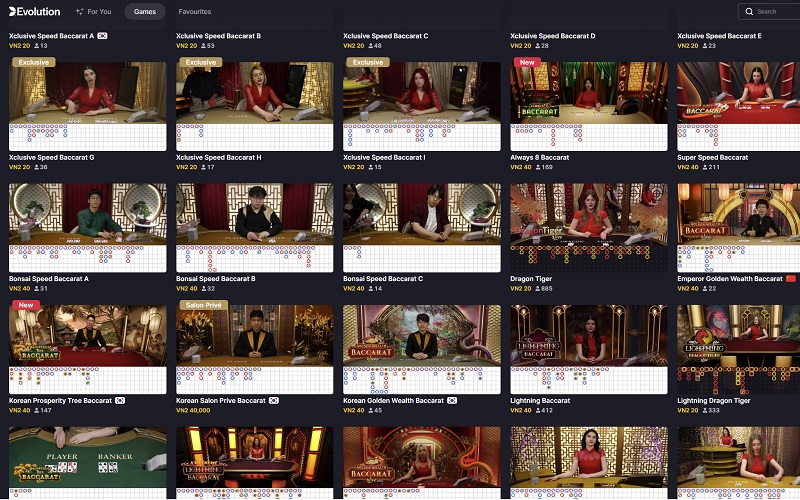The image size is (800, 500).
Task: Click player count icon under Korean Prosperity Tree
Action: 37,410
